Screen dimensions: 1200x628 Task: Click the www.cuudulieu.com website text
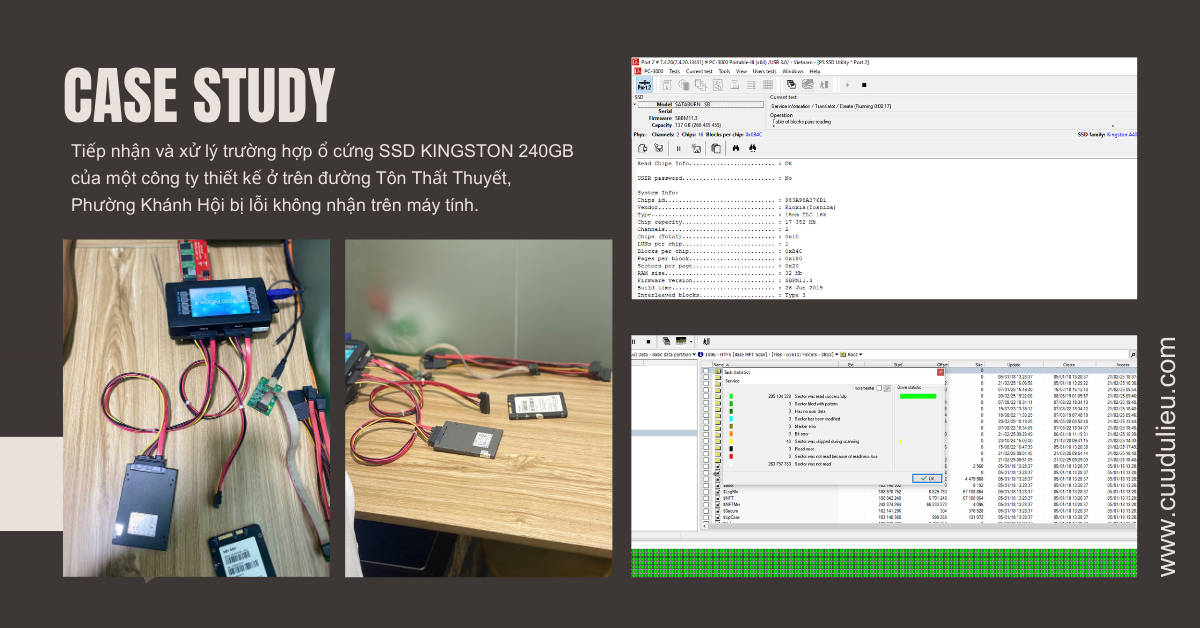tap(1166, 456)
